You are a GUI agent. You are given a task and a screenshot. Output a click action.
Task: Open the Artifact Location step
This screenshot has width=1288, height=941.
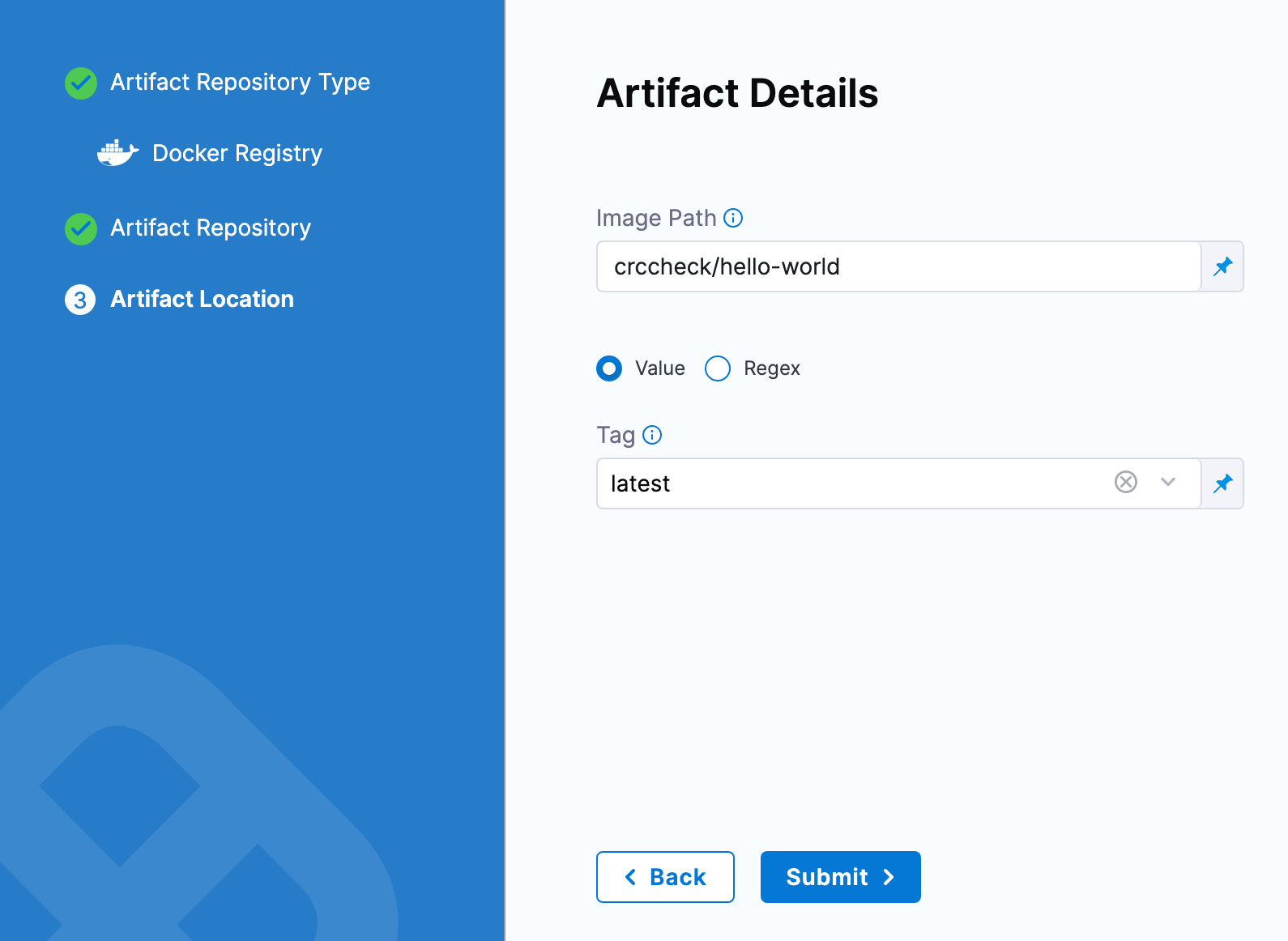click(x=202, y=299)
